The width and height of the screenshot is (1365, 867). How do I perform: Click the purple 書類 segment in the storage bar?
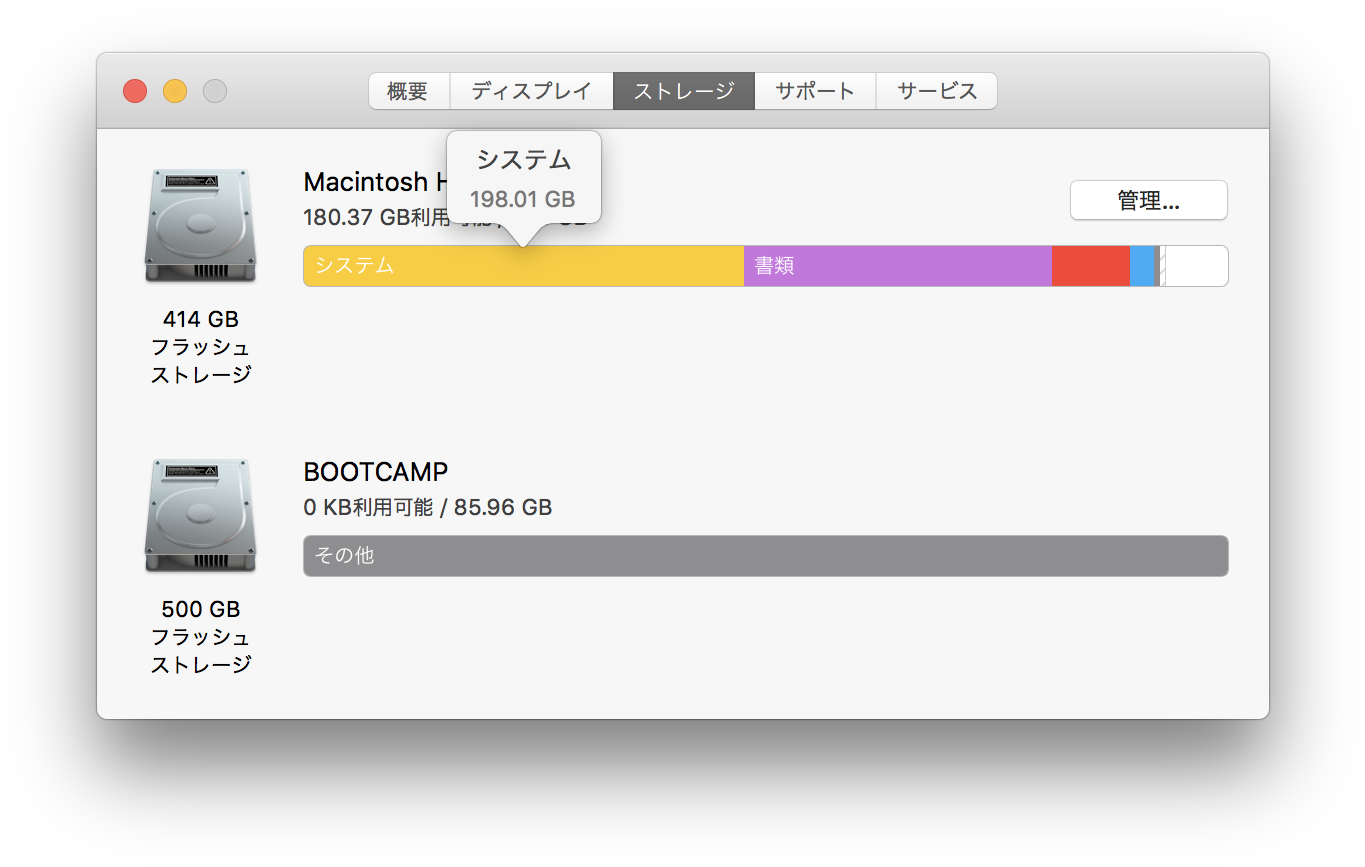pos(897,266)
